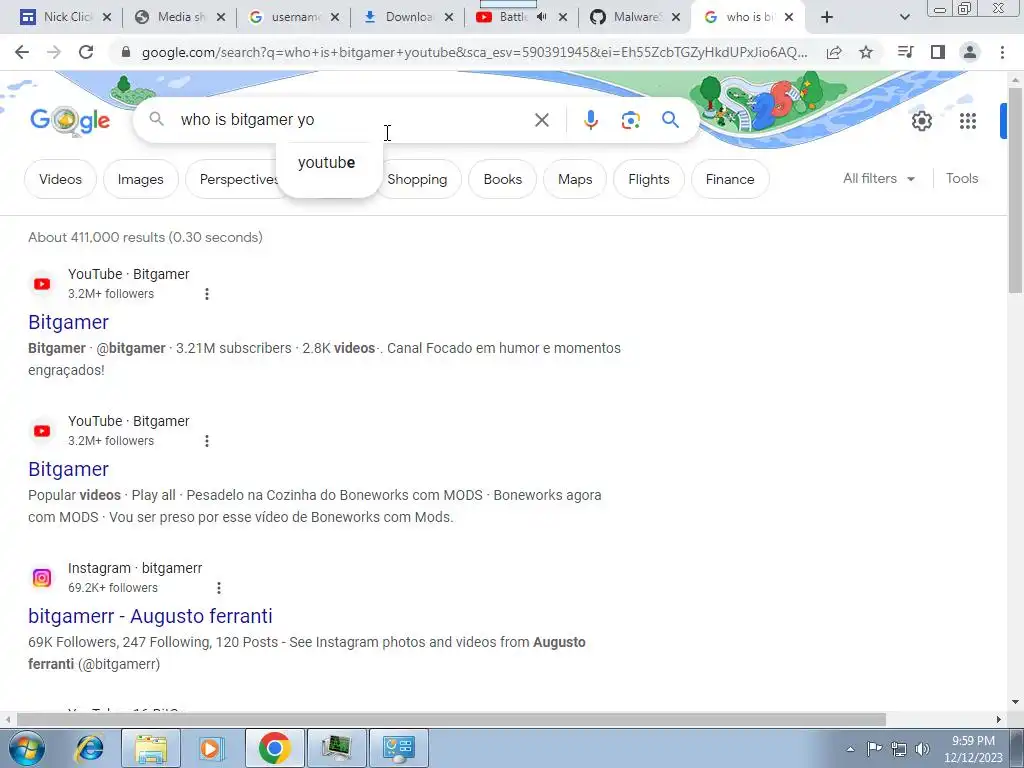Open Action Center flag tray icon

[x=874, y=749]
